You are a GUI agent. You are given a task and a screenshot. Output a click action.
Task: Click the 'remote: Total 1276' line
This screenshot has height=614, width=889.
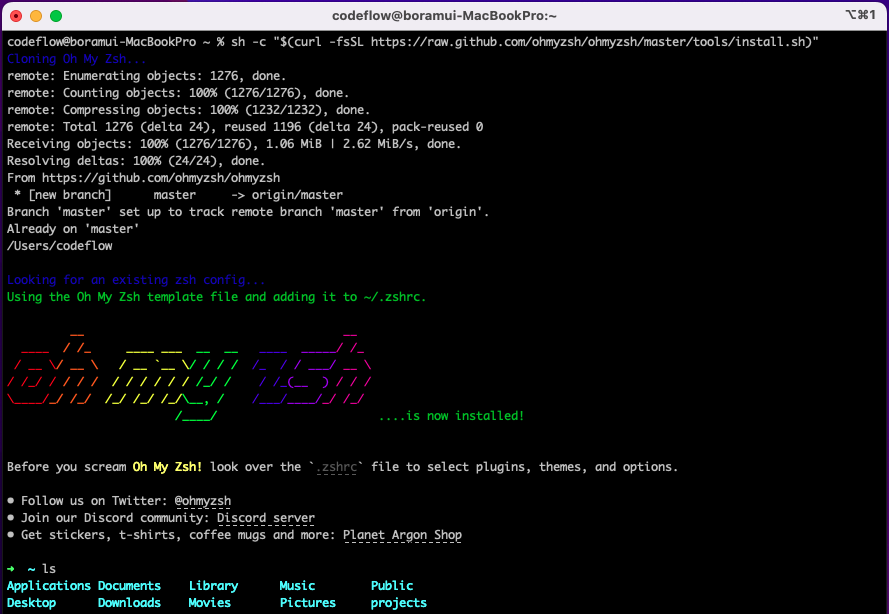[x=245, y=127]
